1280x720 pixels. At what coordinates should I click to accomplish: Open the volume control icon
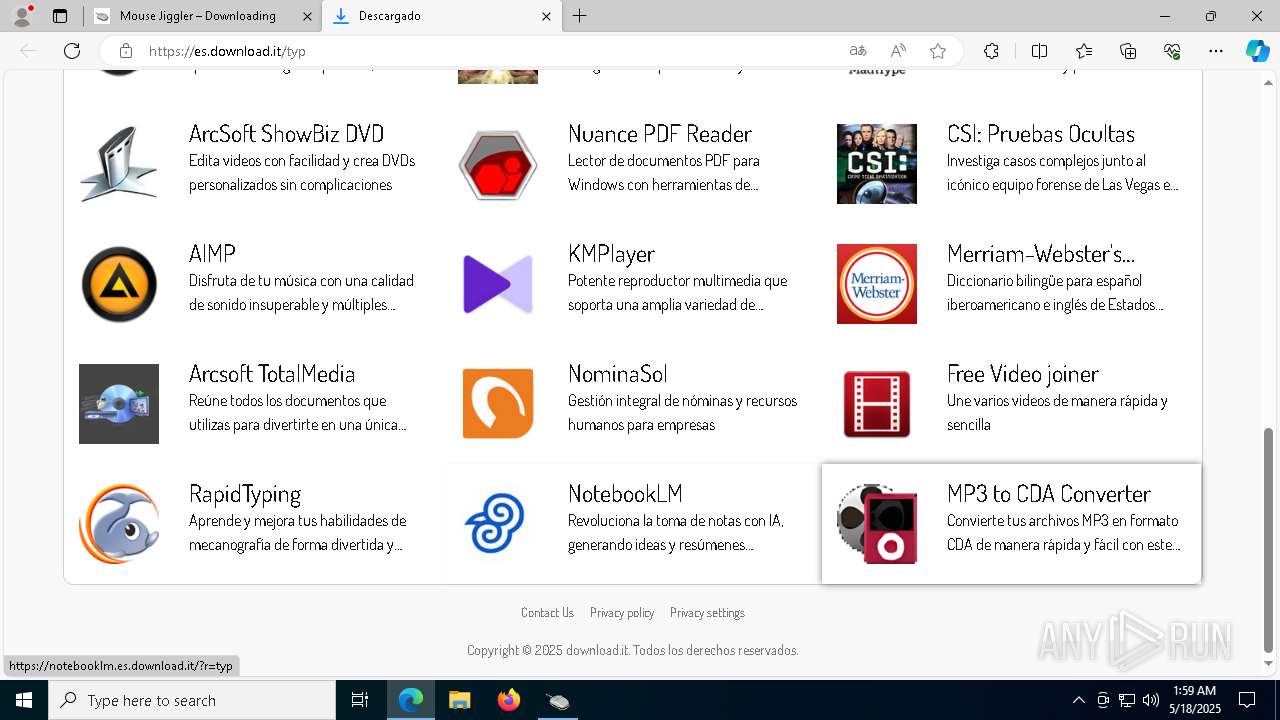click(1151, 700)
